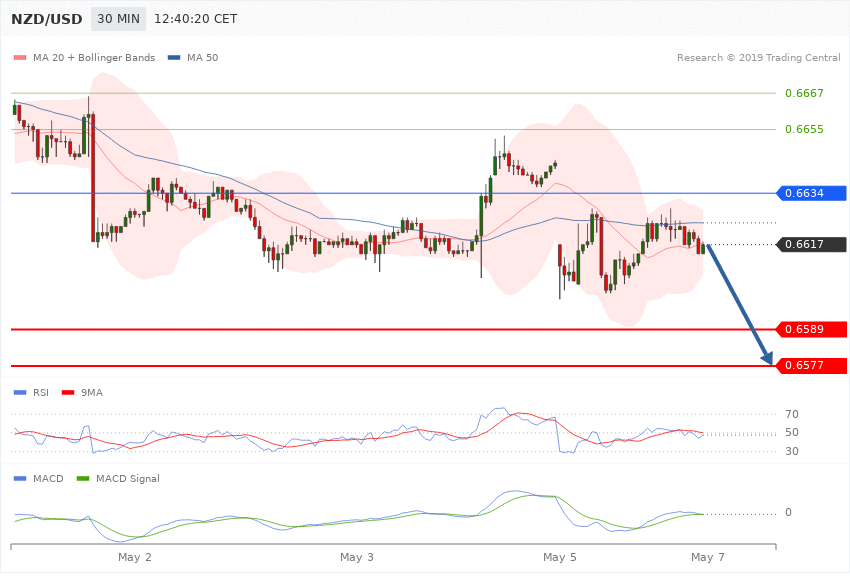Click the red 0.6577 support price tag
Image resolution: width=850 pixels, height=576 pixels.
click(x=811, y=365)
